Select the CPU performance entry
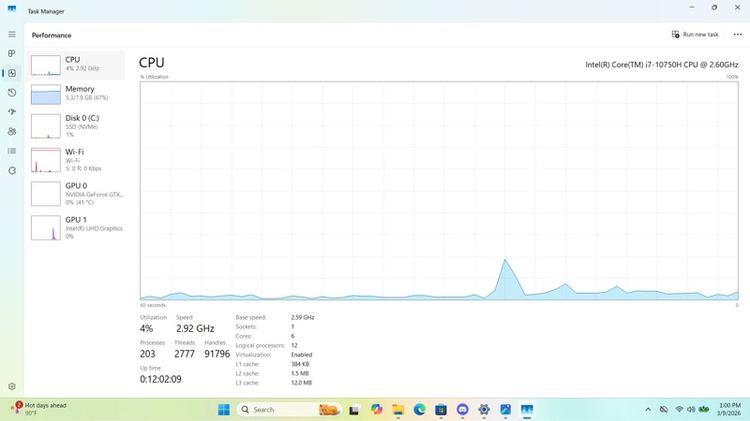The image size is (750, 421). click(x=77, y=65)
